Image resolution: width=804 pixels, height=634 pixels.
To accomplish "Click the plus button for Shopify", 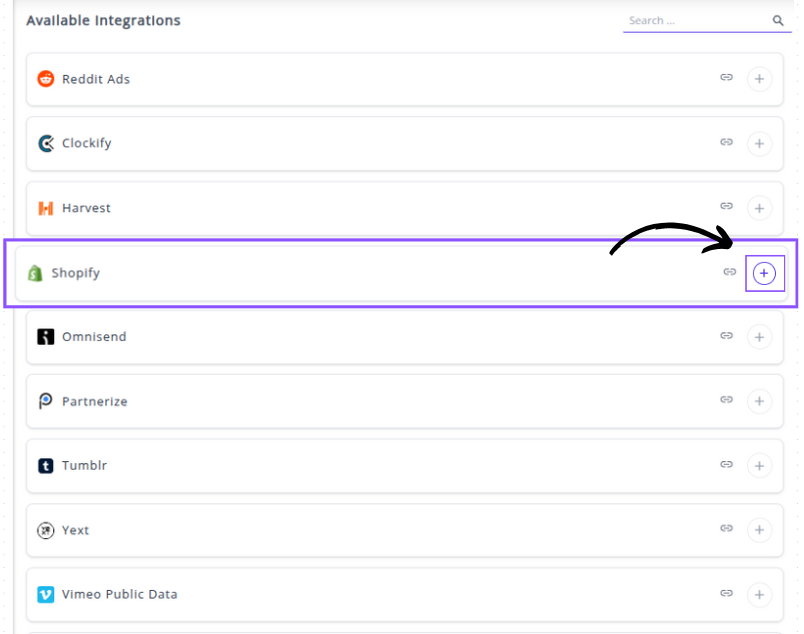I will [765, 273].
